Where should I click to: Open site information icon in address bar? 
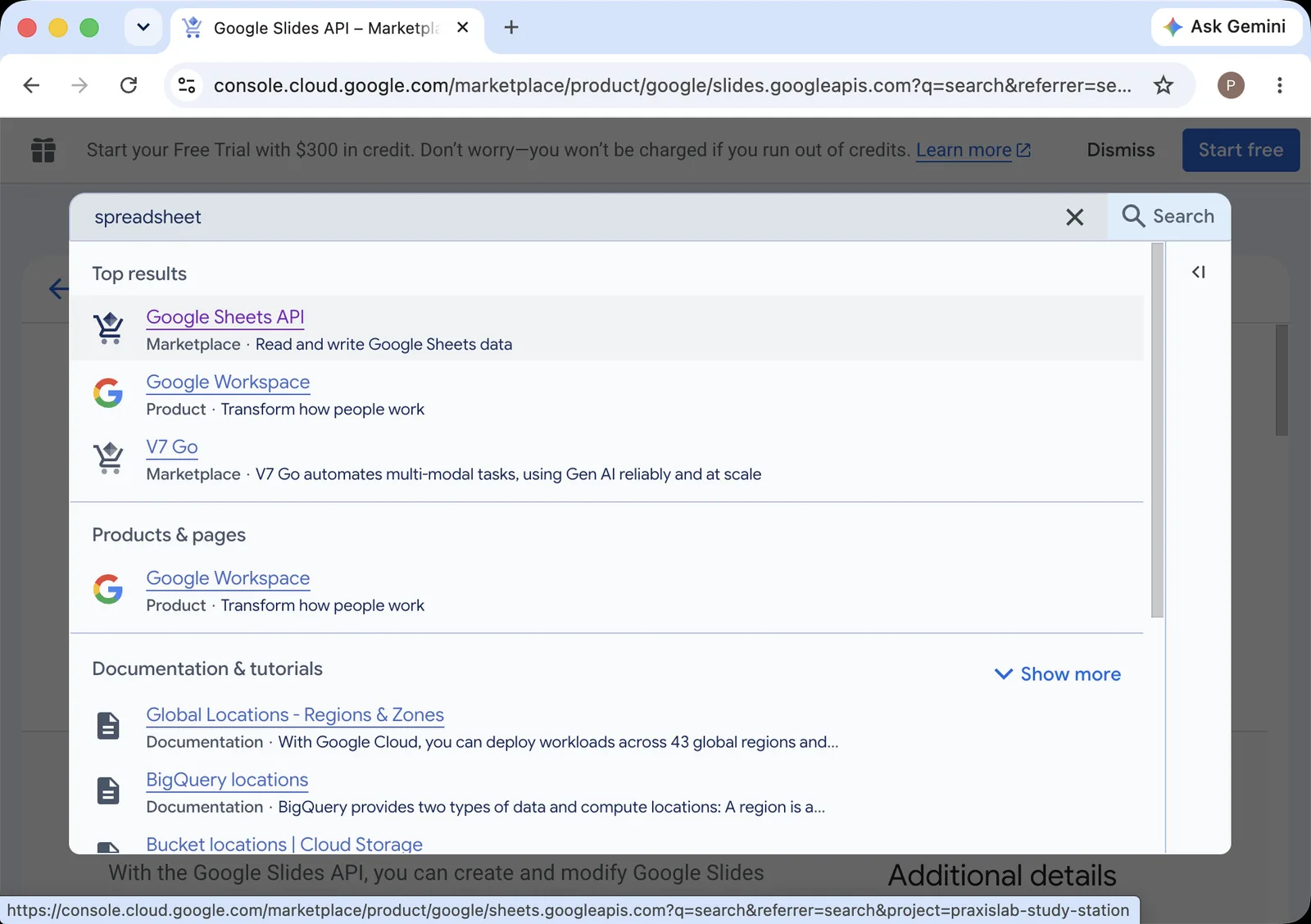(187, 85)
